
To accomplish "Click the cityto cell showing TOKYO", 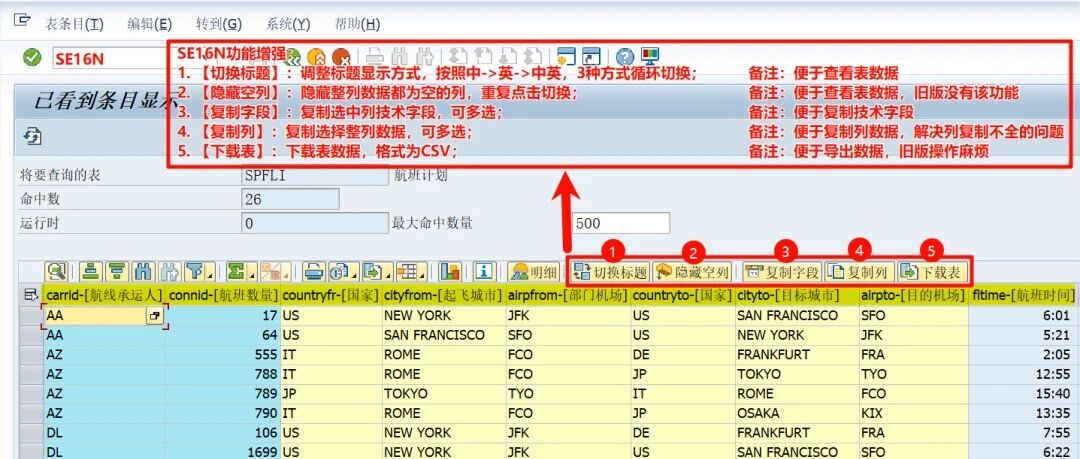I will pos(797,374).
